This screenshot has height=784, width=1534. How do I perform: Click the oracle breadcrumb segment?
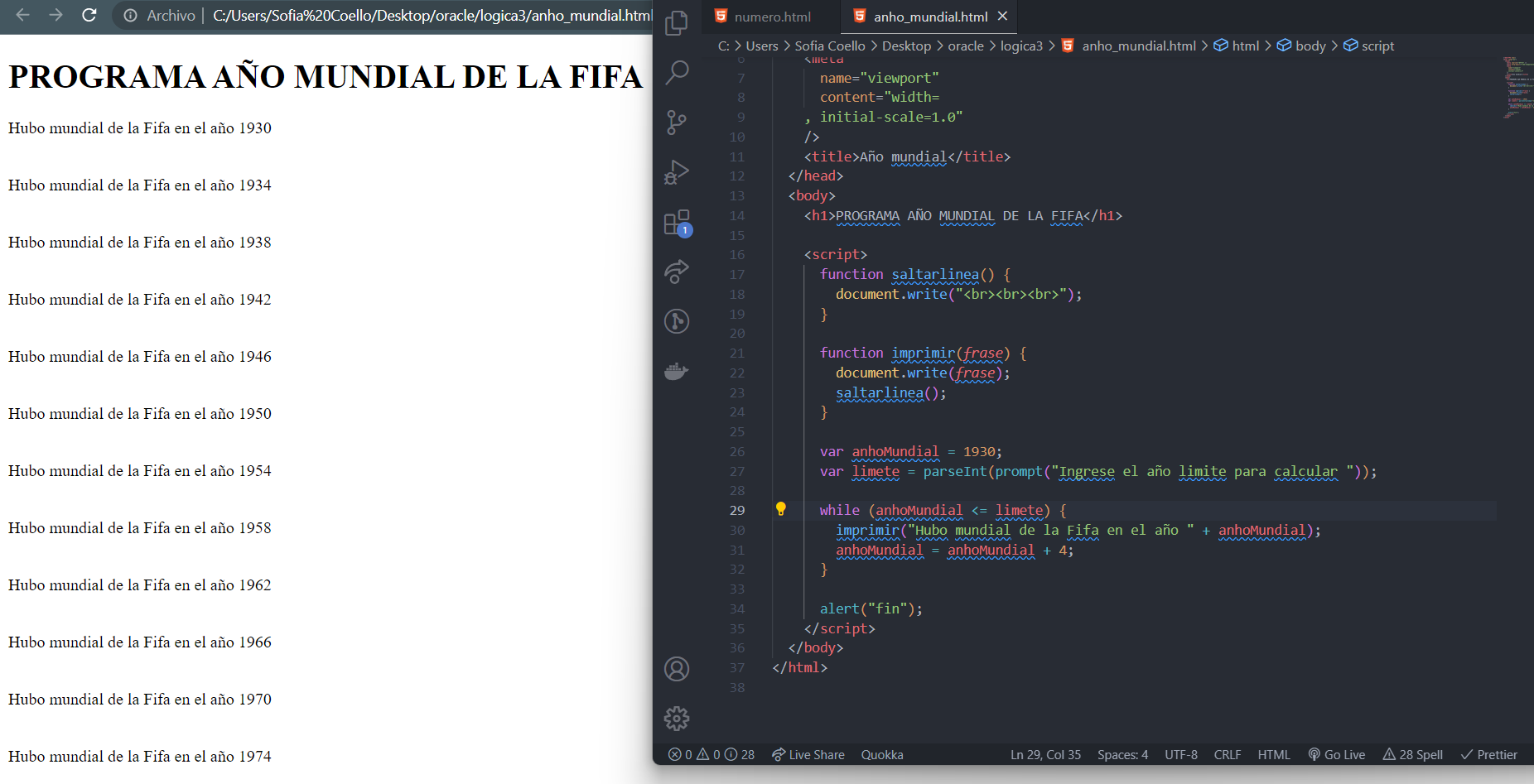[966, 46]
